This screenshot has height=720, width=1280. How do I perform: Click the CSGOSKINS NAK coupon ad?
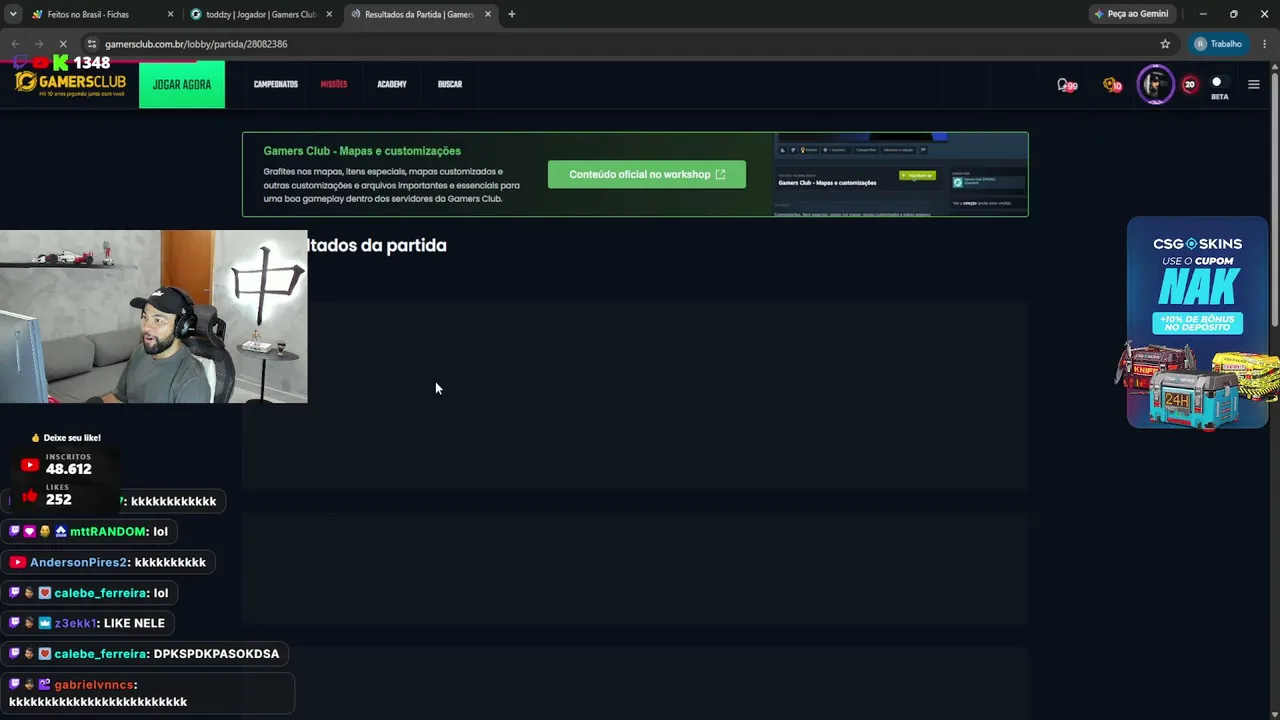tap(1197, 323)
